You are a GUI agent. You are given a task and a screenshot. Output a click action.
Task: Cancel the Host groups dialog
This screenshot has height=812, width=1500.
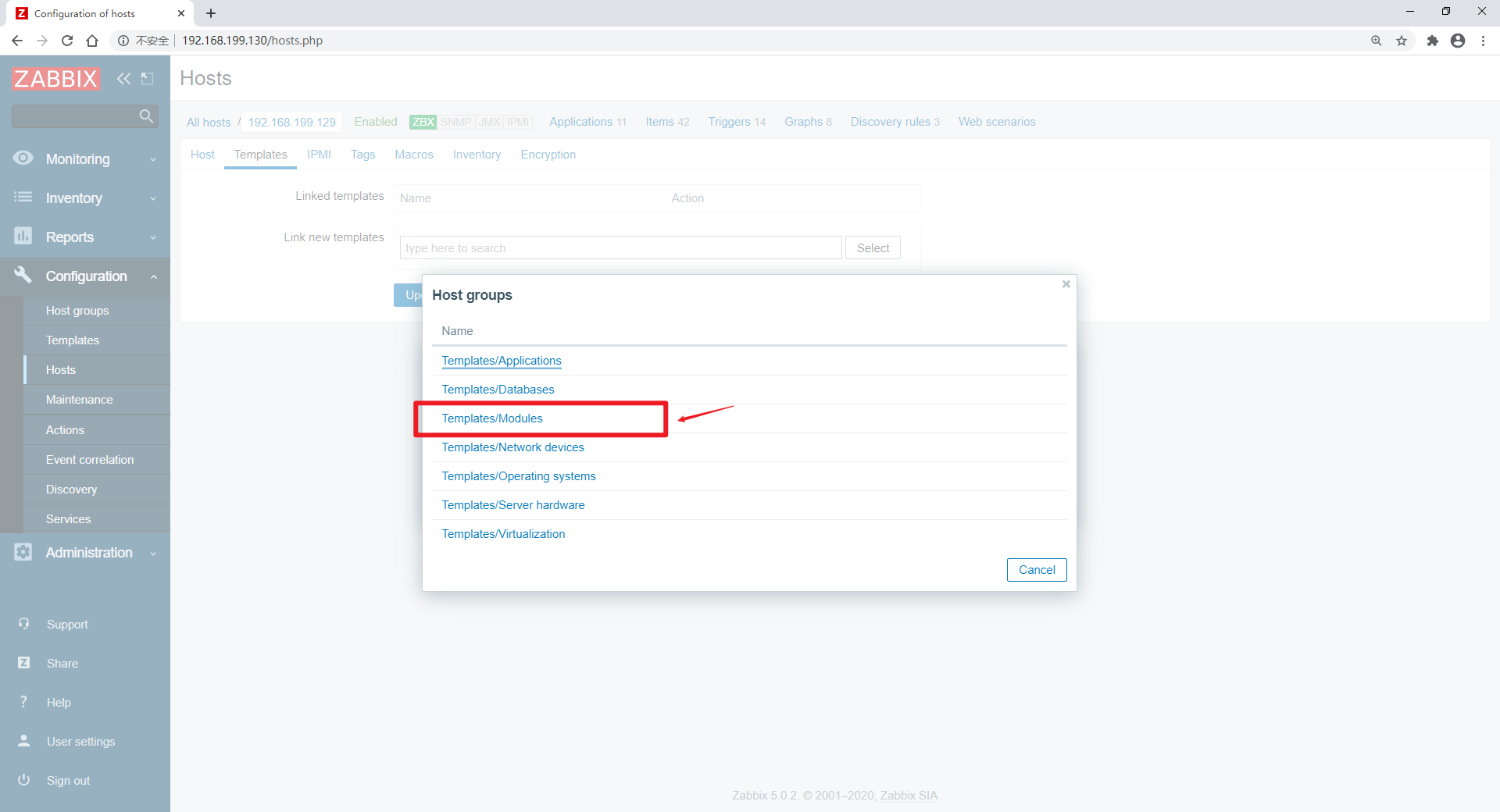pyautogui.click(x=1037, y=570)
